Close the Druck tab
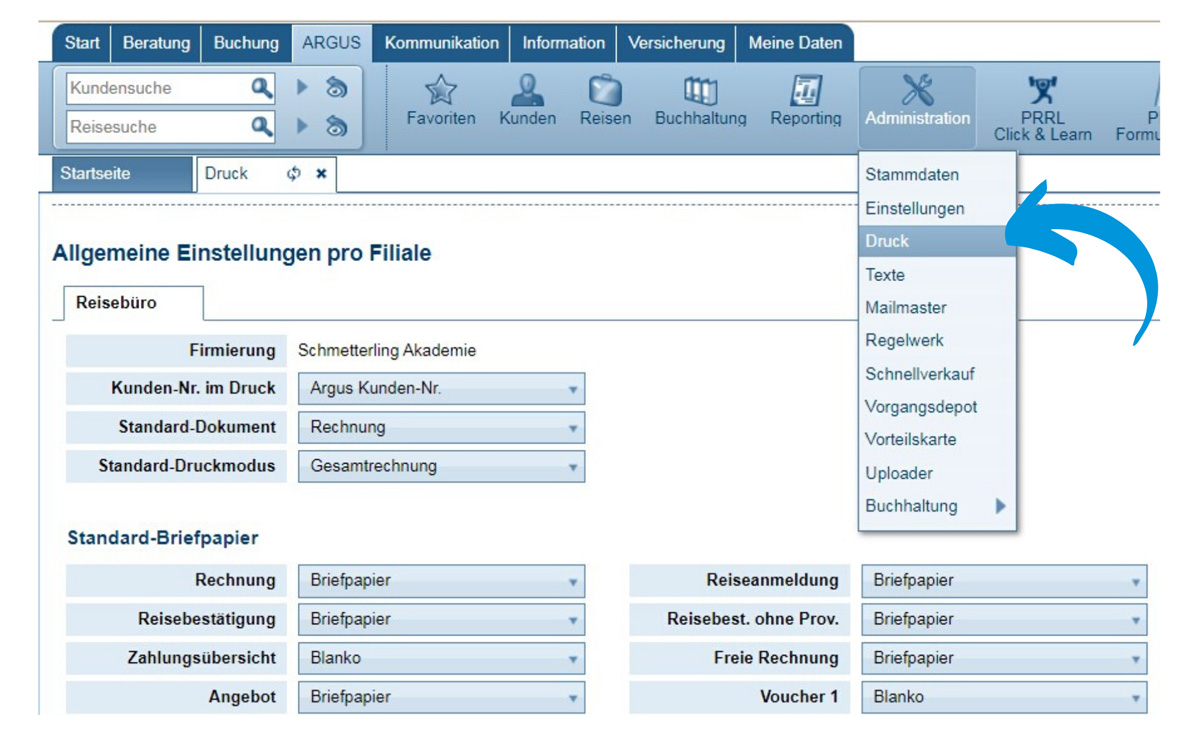1200x744 pixels. click(320, 174)
